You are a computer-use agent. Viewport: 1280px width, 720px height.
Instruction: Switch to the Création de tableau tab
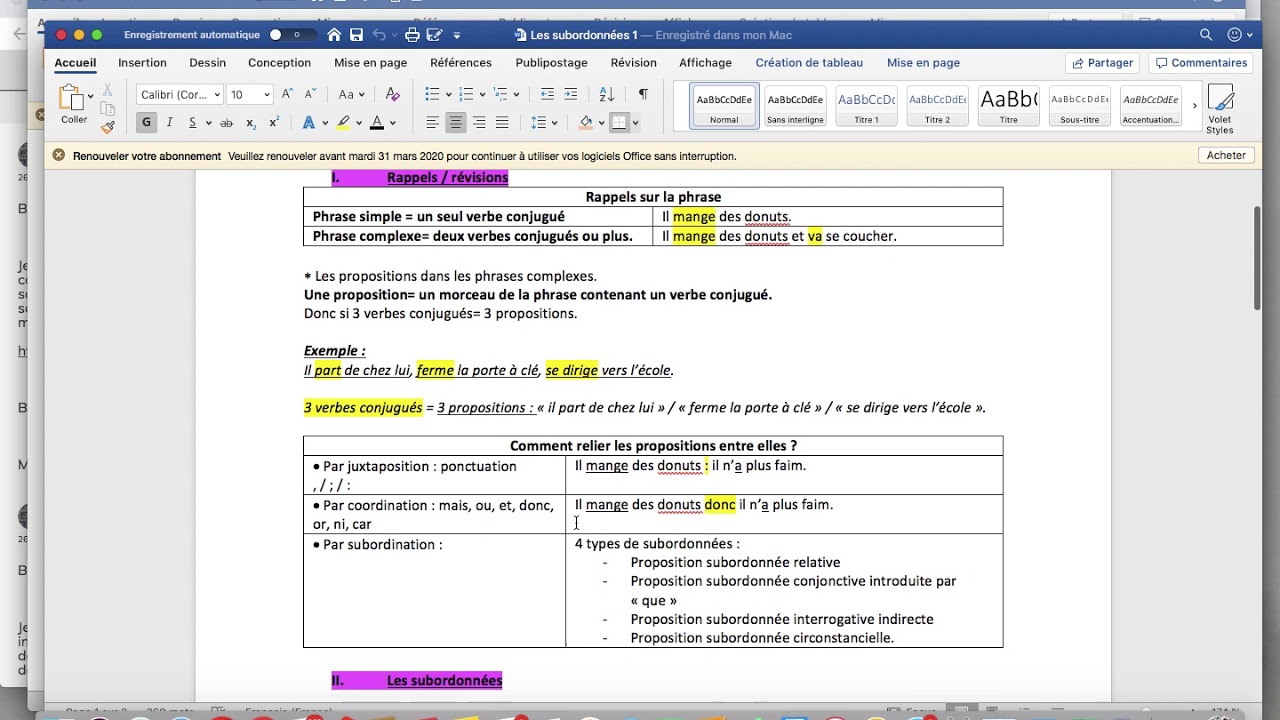point(809,62)
